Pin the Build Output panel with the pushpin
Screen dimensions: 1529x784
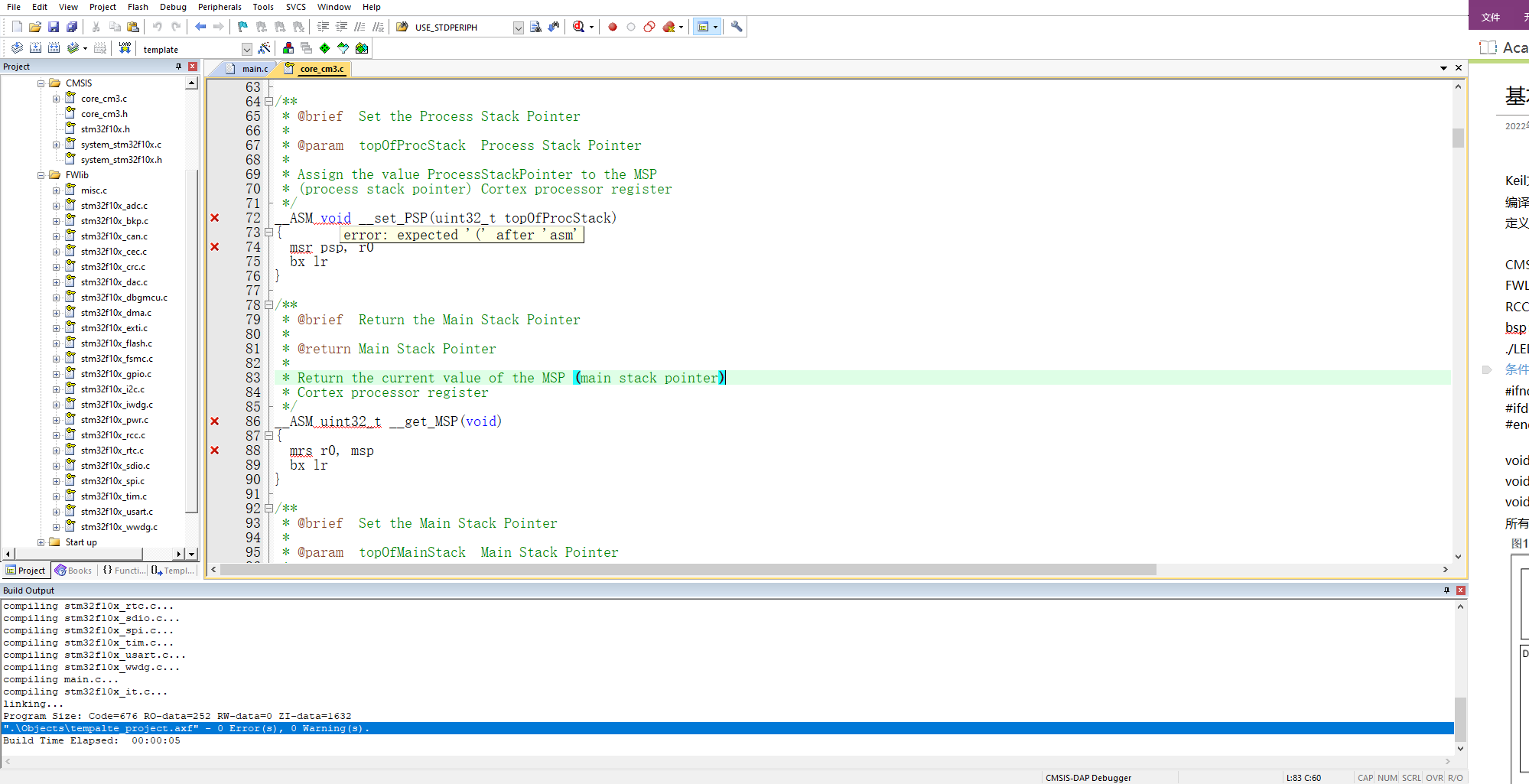point(1446,590)
